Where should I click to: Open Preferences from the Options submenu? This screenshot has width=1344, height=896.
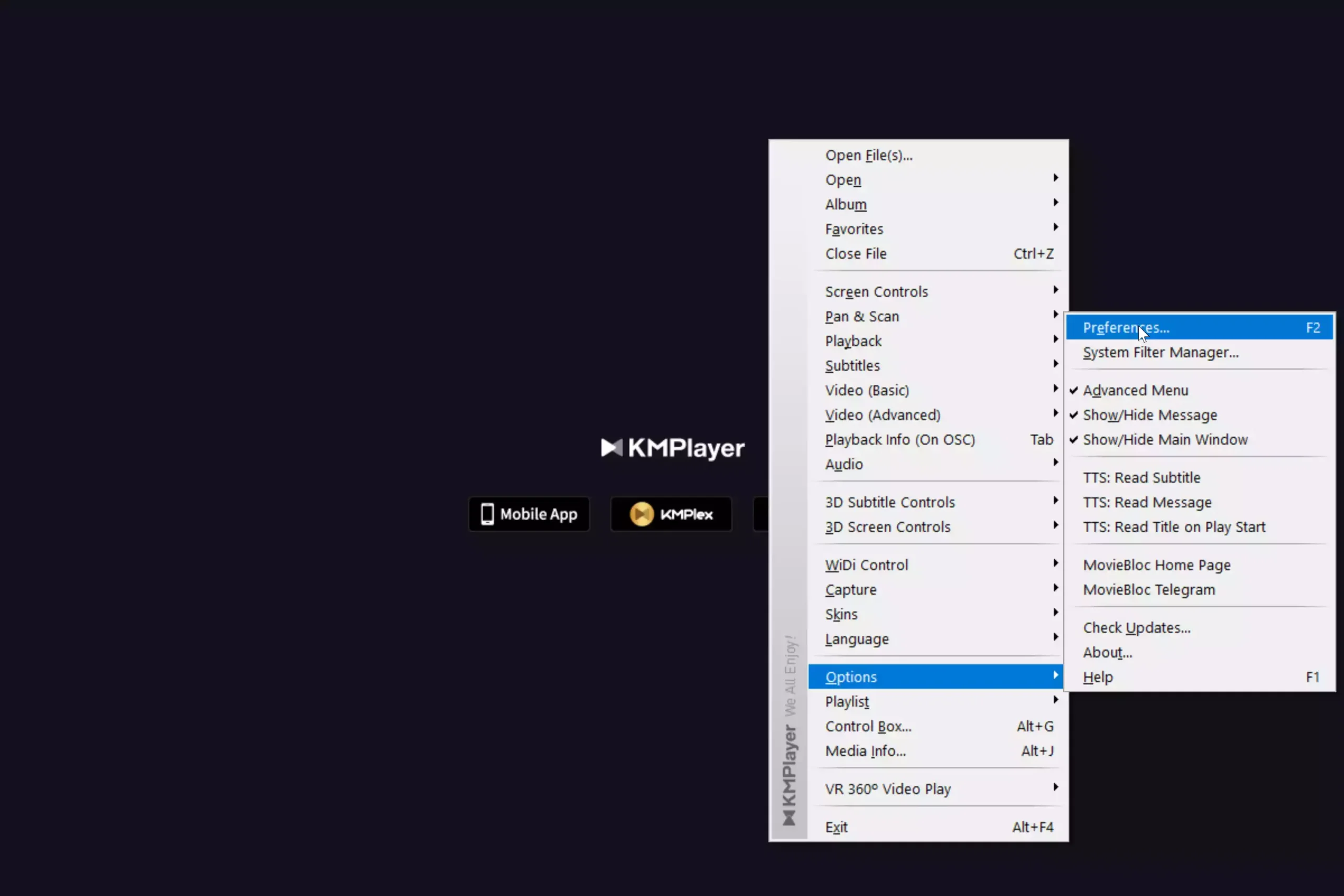click(1125, 327)
